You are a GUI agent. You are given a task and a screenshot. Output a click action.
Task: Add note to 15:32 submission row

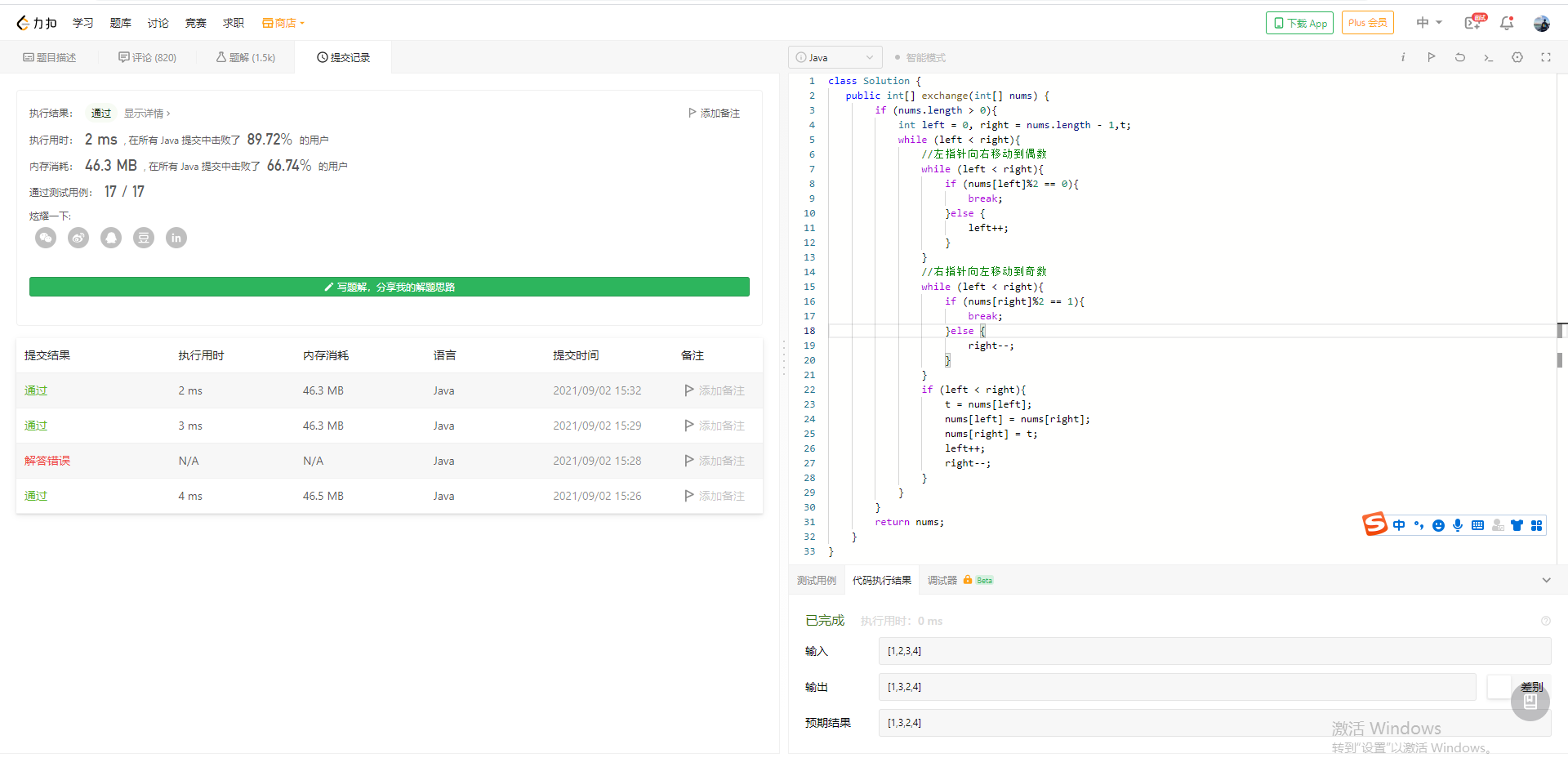coord(715,390)
